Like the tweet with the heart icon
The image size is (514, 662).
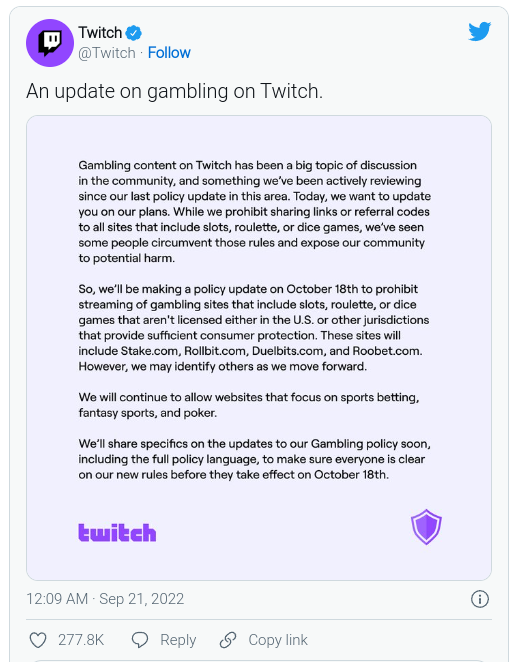pyautogui.click(x=38, y=640)
